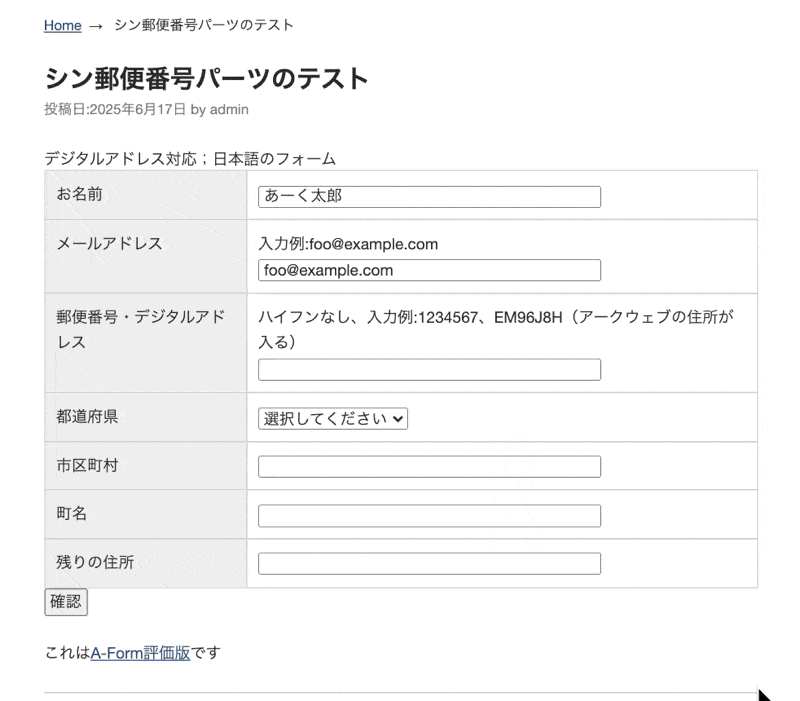Image resolution: width=800 pixels, height=701 pixels.
Task: Click the お名前 name input field
Action: tap(429, 196)
